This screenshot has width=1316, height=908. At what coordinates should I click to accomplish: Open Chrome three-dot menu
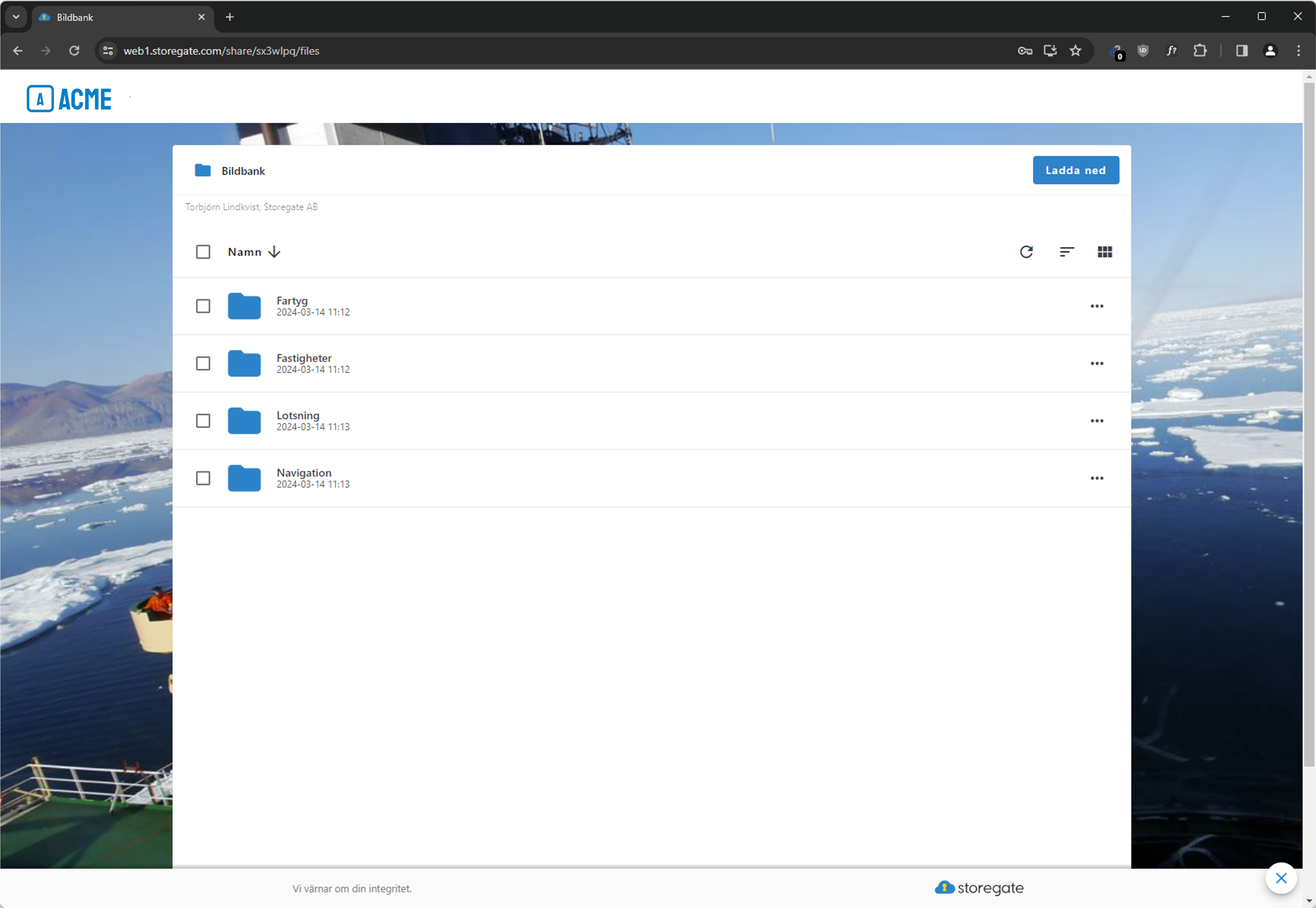(x=1298, y=51)
